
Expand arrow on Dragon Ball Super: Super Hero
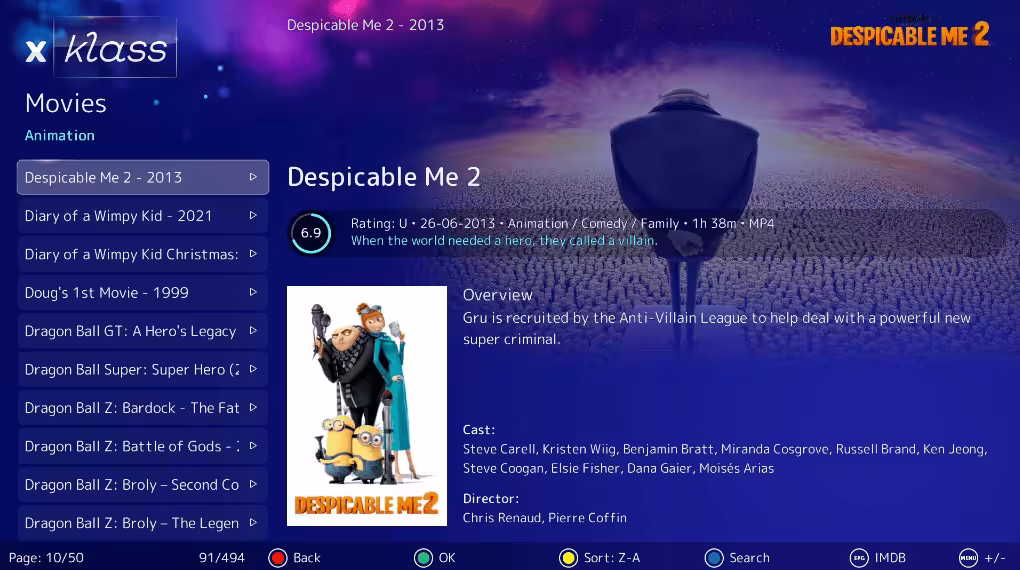coord(253,369)
